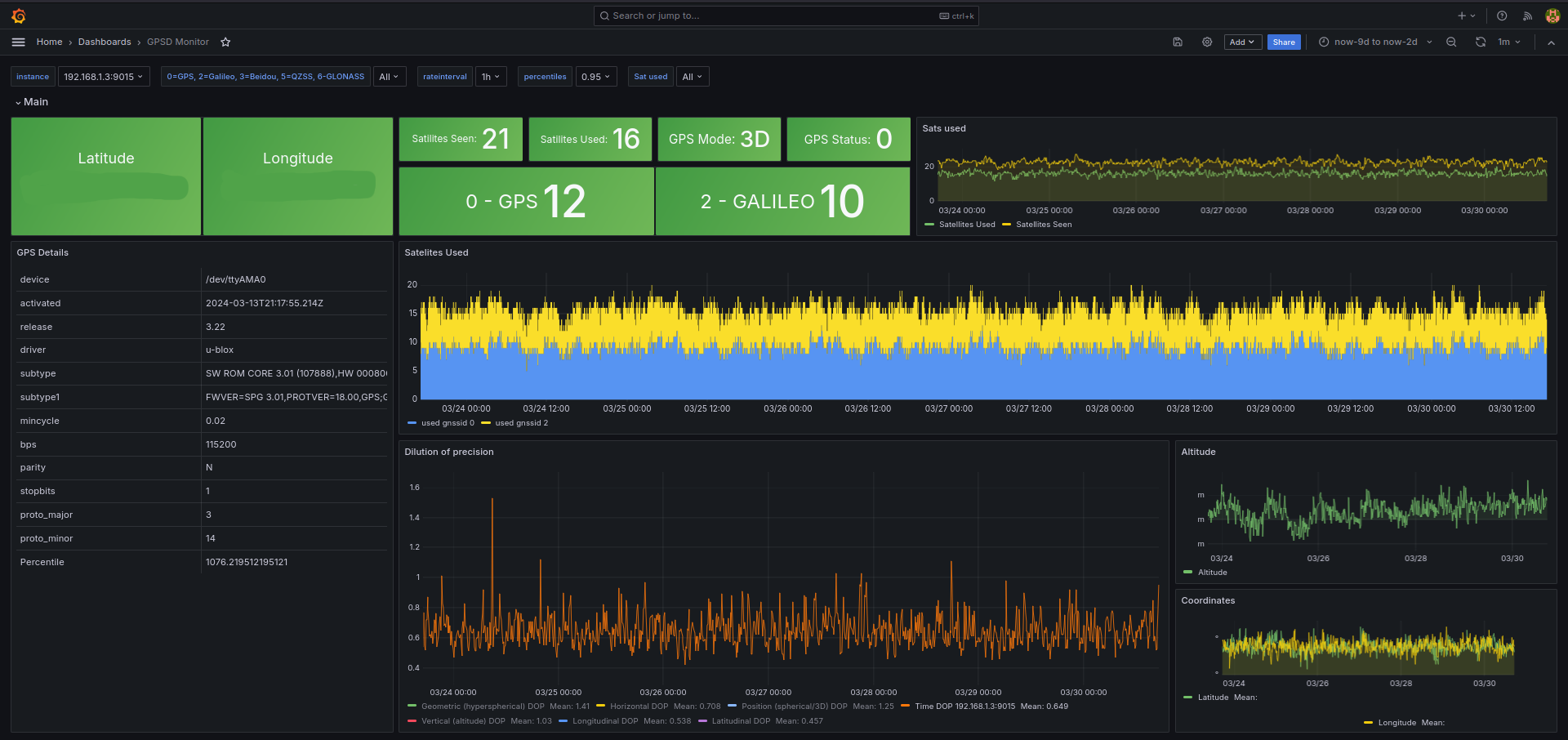1568x740 pixels.
Task: Open the instance dropdown showing 192.168.1.3:9015
Action: pyautogui.click(x=104, y=76)
